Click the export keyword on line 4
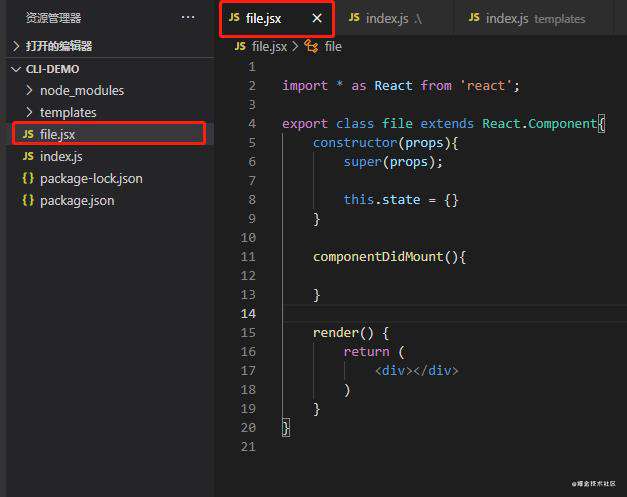This screenshot has height=497, width=627. tap(305, 124)
